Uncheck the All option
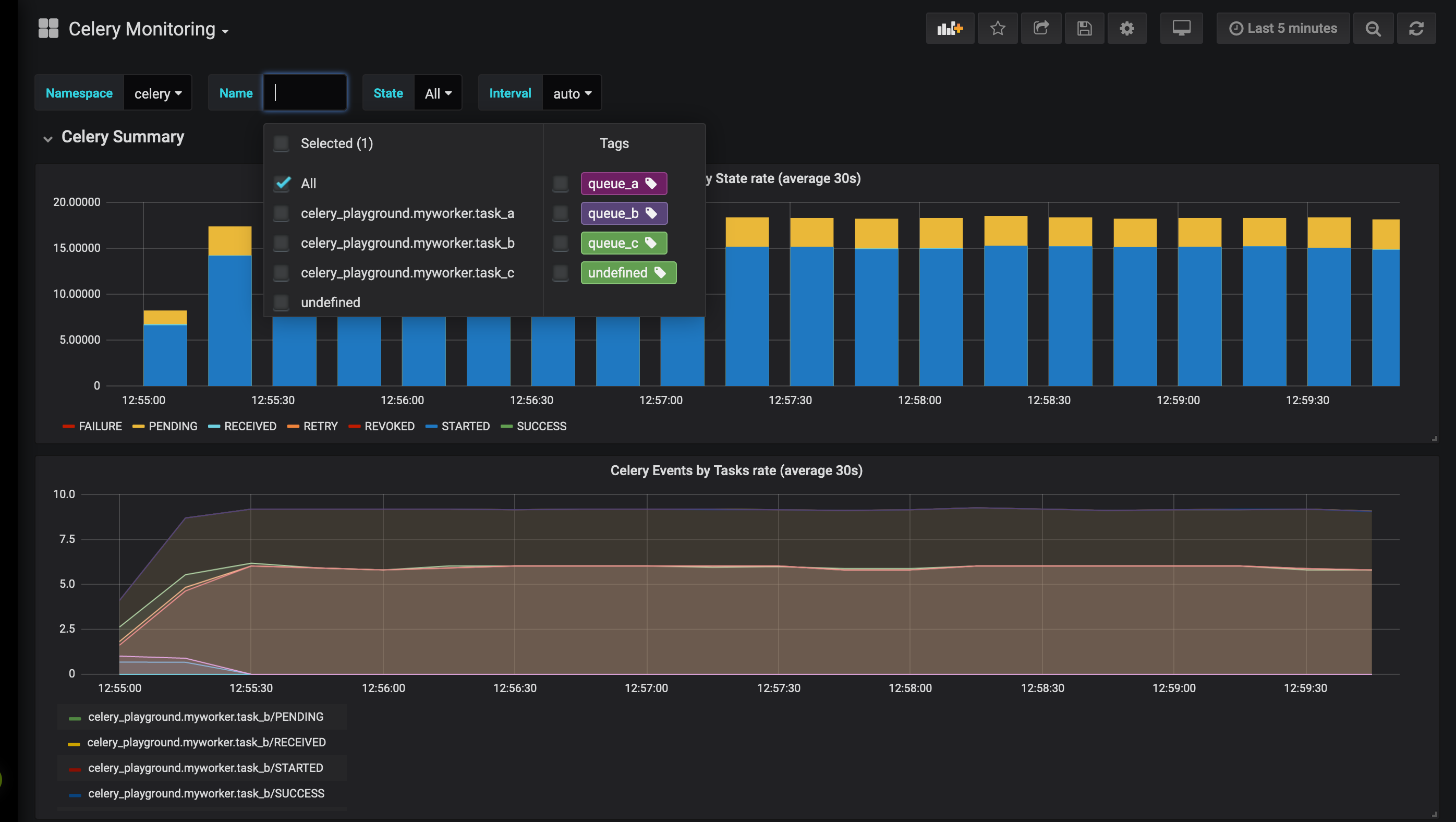 (x=282, y=183)
